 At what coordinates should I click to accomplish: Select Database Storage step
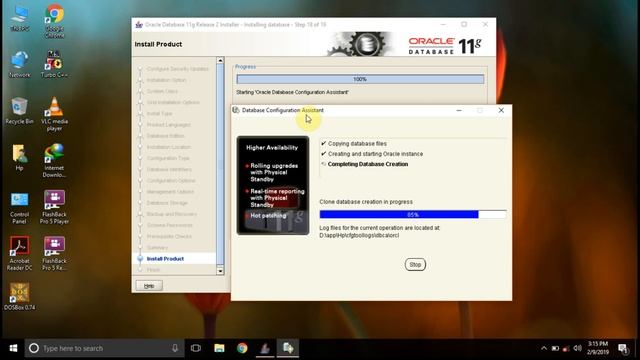(x=167, y=203)
